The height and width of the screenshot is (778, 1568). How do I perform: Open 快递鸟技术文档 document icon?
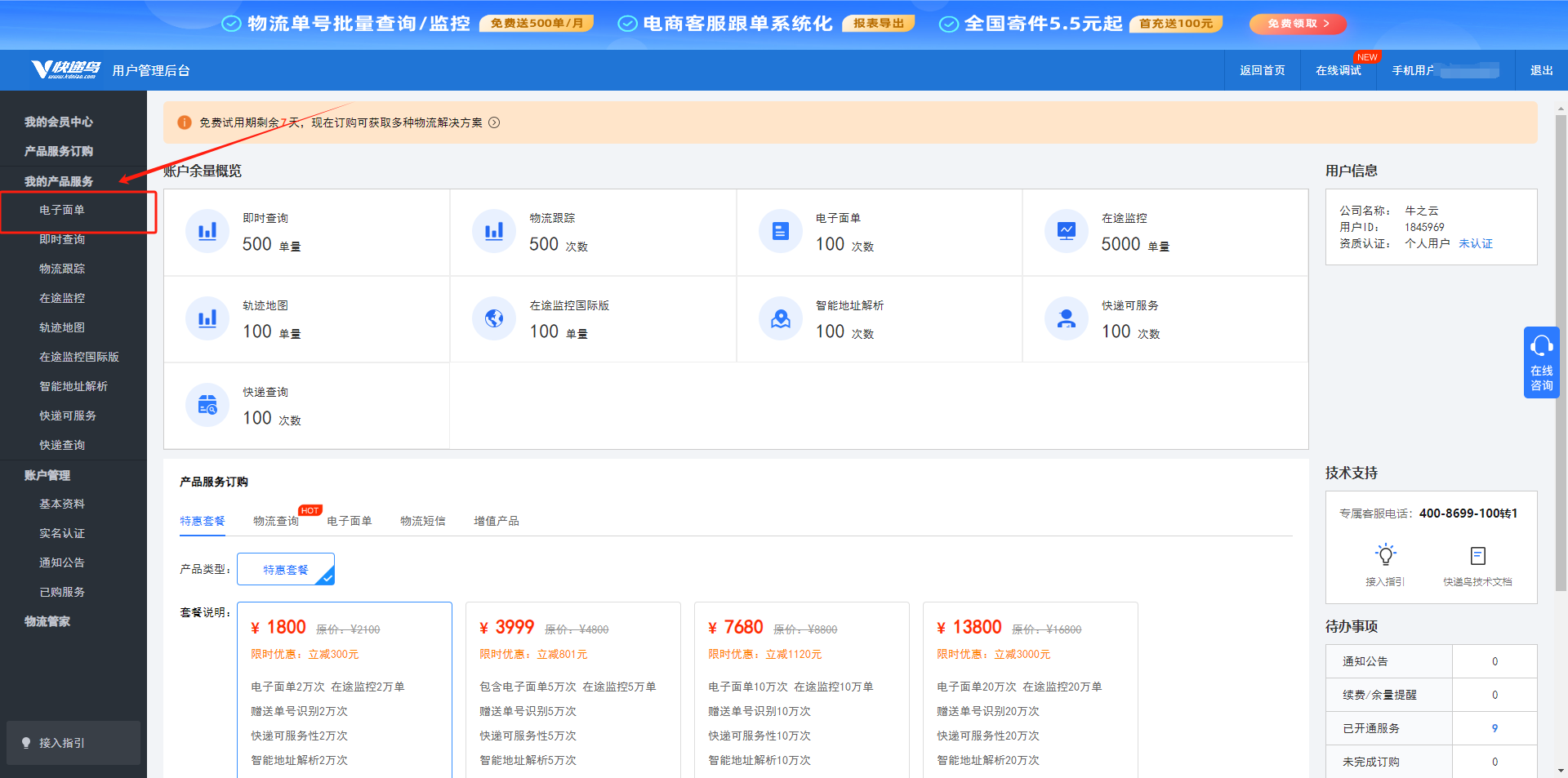click(1477, 556)
